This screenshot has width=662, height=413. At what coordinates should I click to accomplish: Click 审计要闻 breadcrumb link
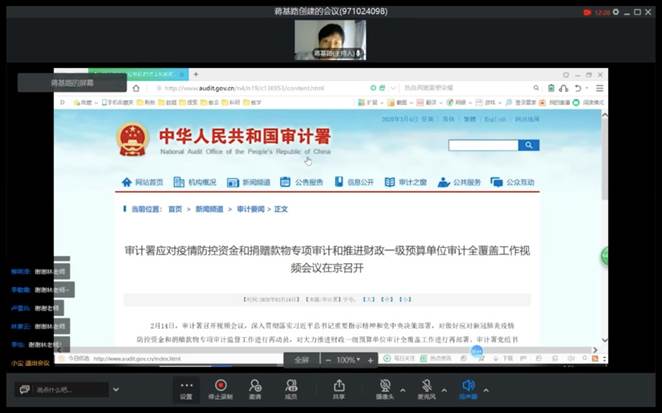tap(250, 209)
